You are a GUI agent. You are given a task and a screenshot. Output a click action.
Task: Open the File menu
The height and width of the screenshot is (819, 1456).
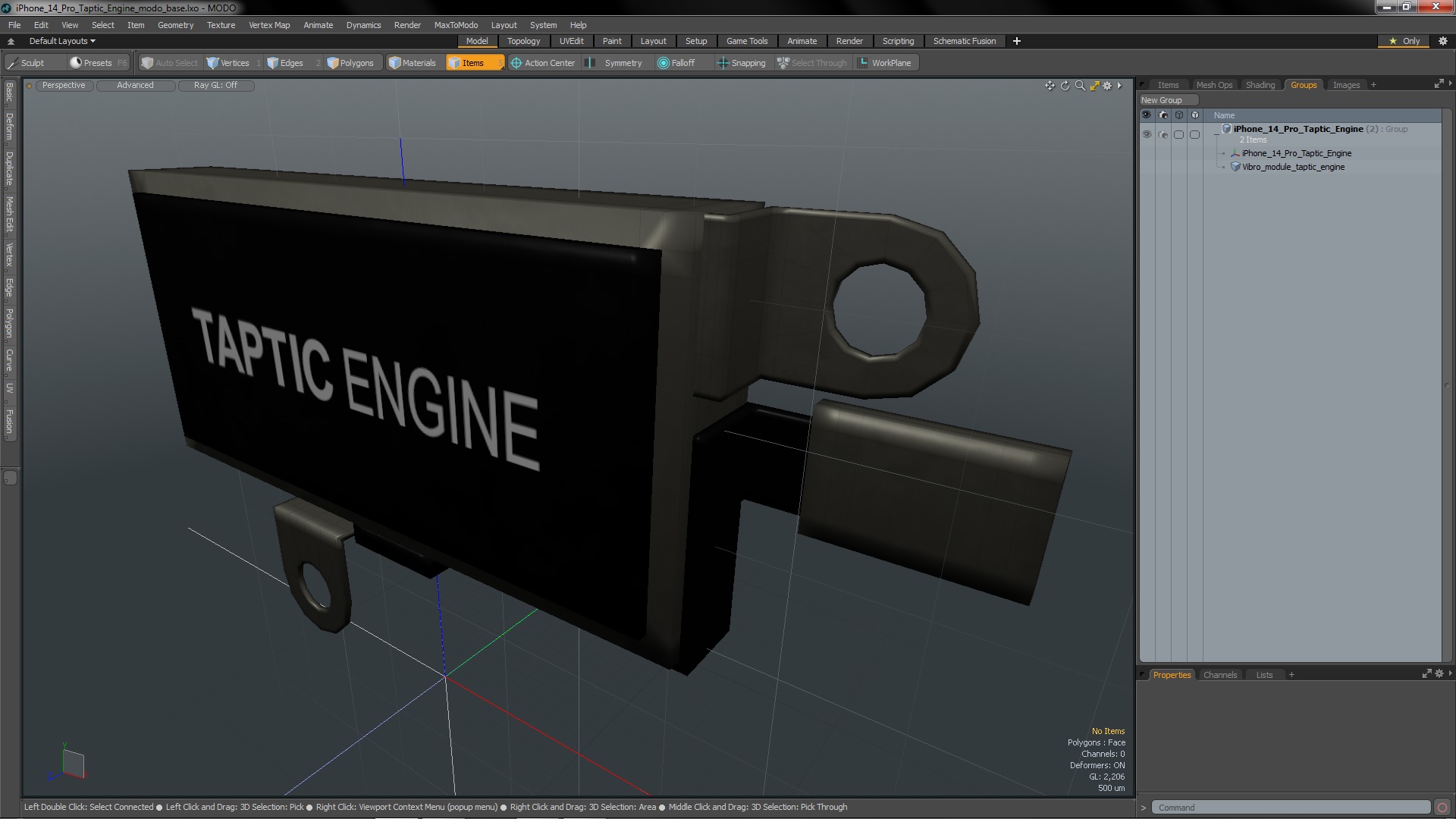(14, 25)
